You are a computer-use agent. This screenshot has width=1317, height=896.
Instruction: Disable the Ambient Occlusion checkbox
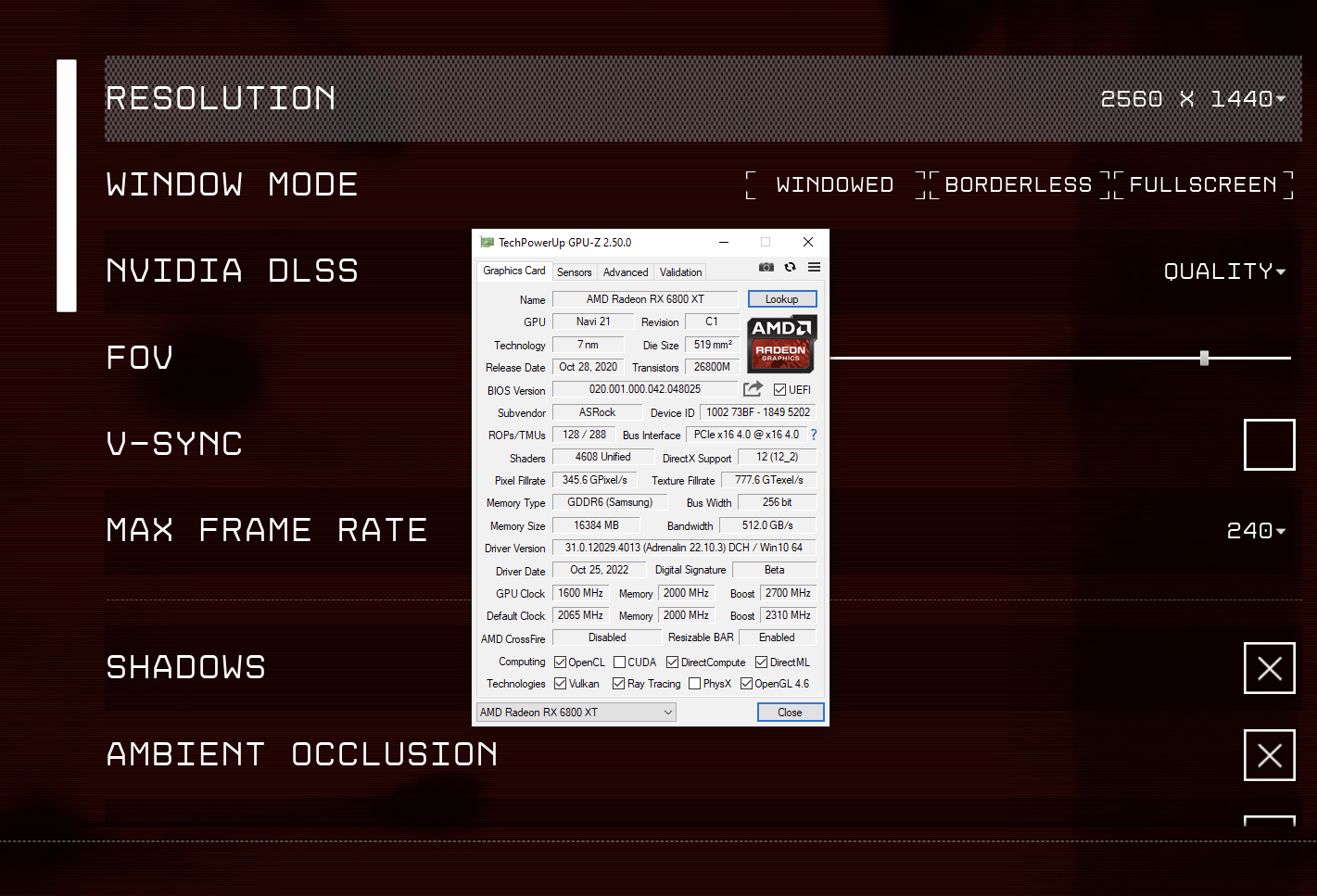click(1269, 755)
